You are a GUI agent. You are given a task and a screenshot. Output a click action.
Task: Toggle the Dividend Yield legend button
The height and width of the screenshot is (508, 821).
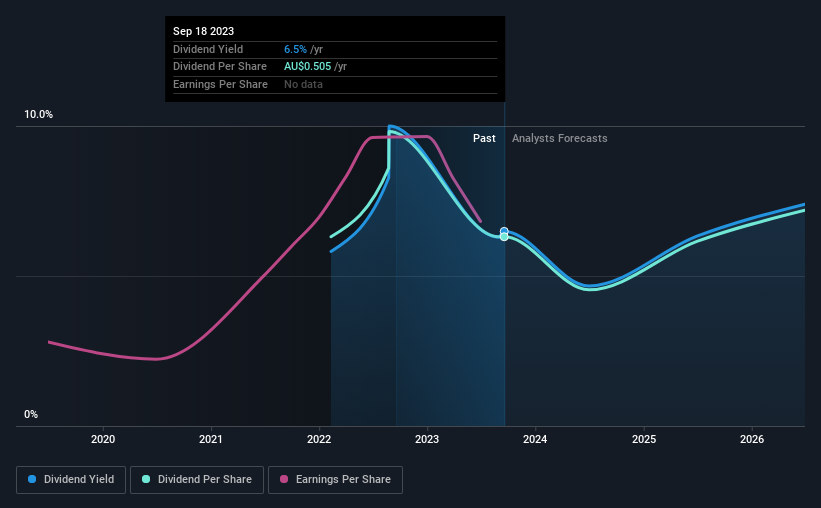(71, 480)
